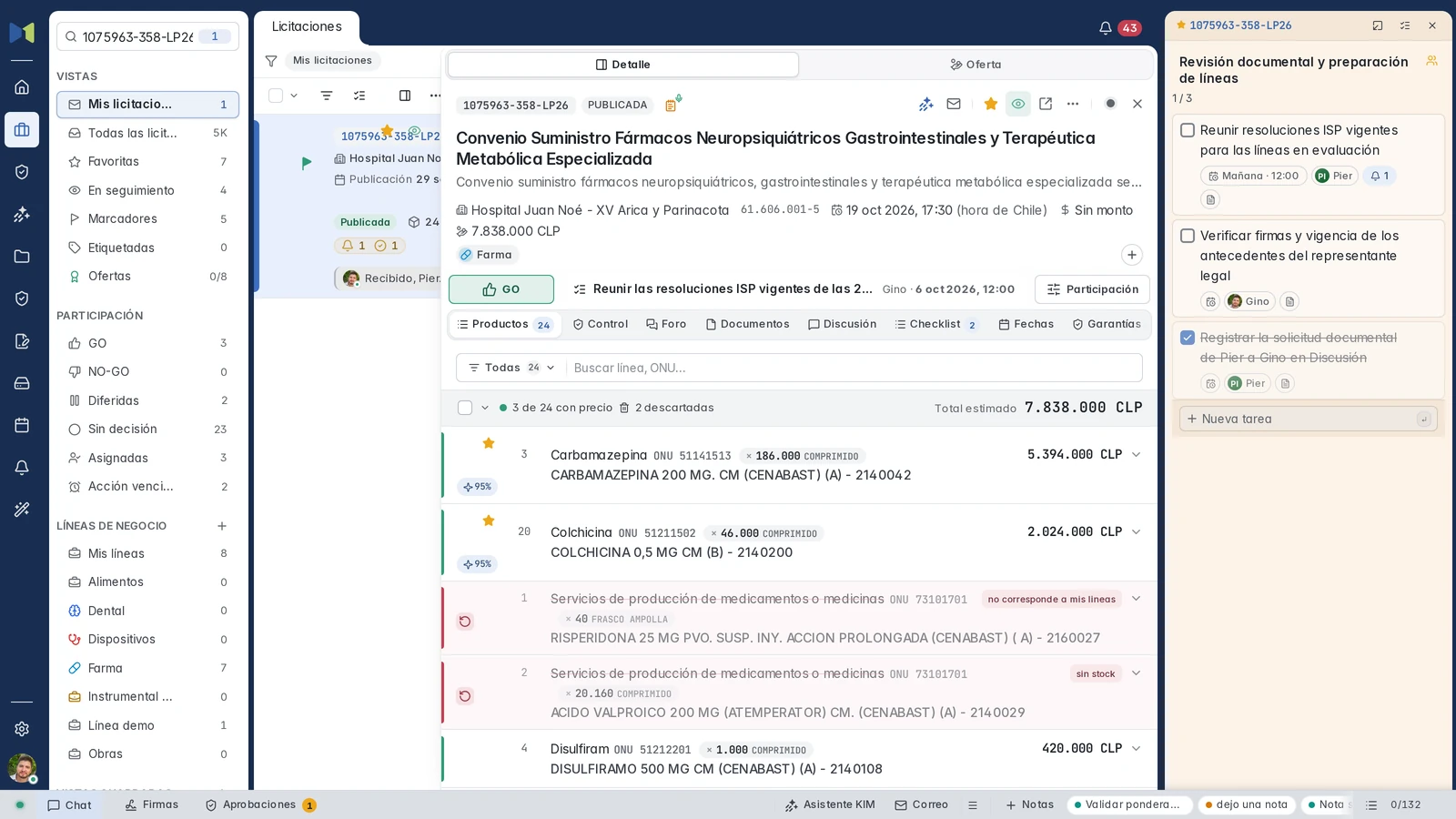Toggle the eye follow icon in header
Viewport: 1456px width, 819px height.
coord(1018,104)
